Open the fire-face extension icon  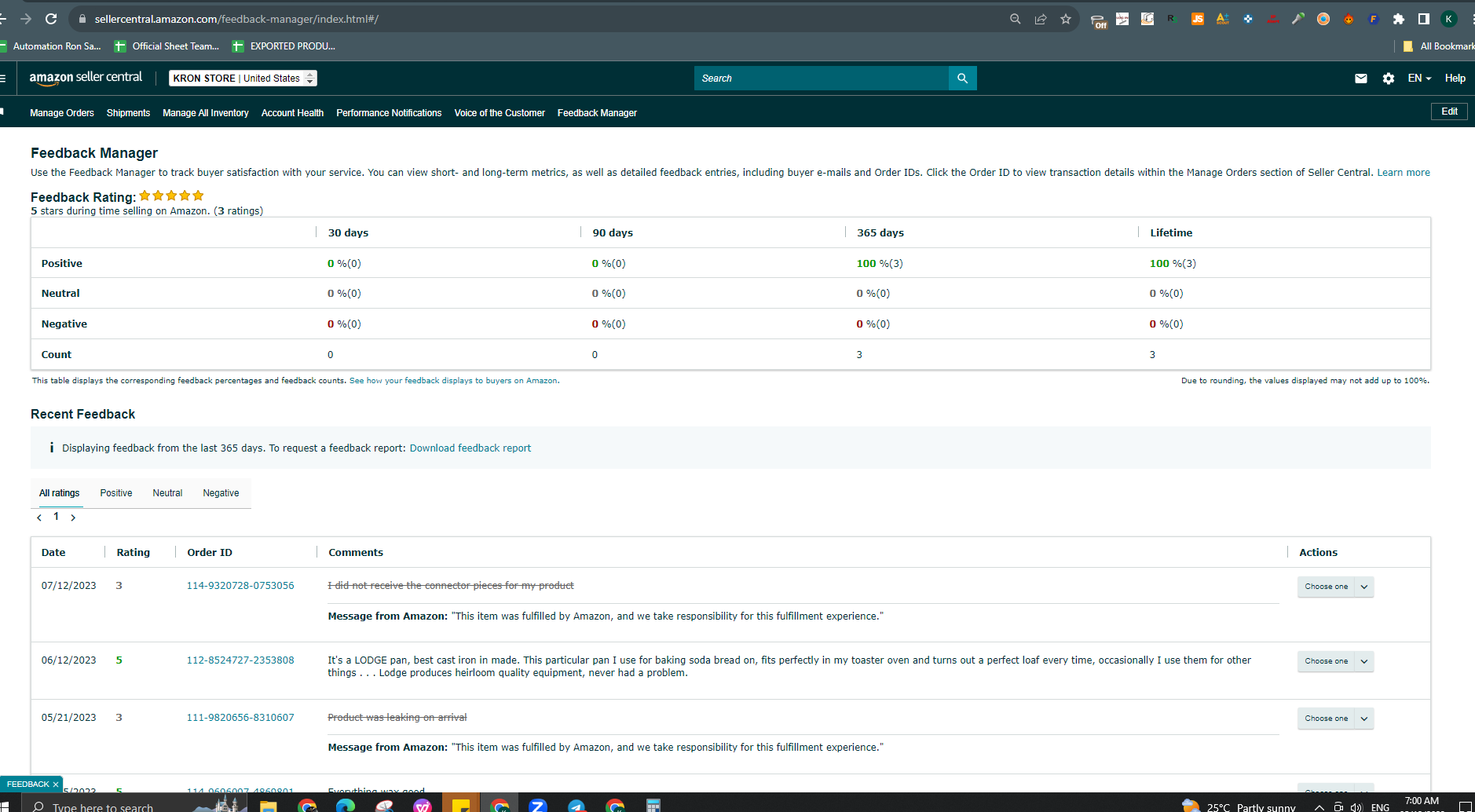point(1349,19)
